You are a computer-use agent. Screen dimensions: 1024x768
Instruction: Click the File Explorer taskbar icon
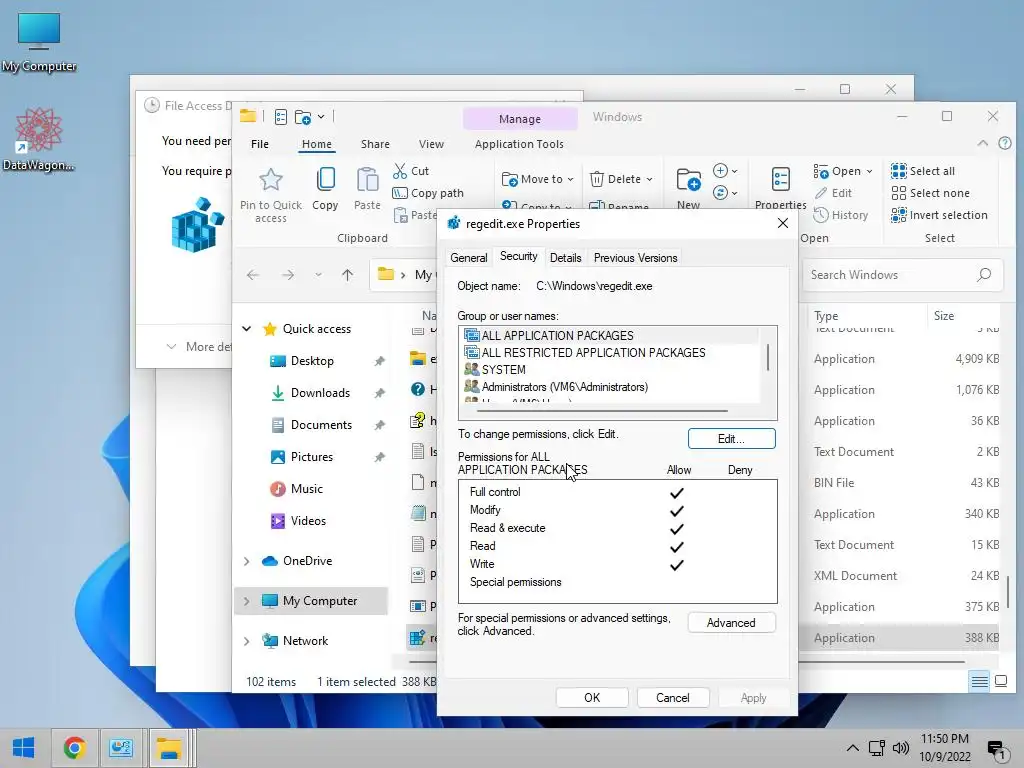168,748
